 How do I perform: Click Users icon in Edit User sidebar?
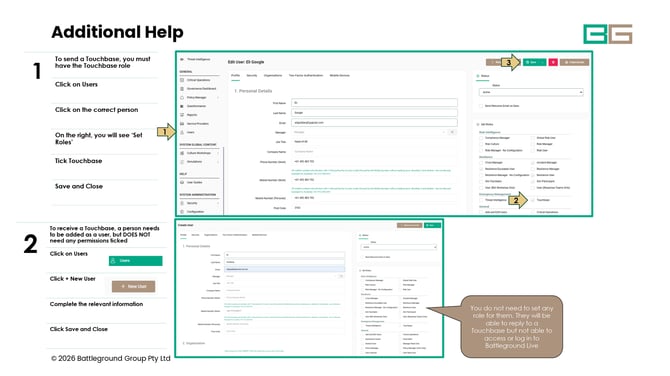[182, 132]
